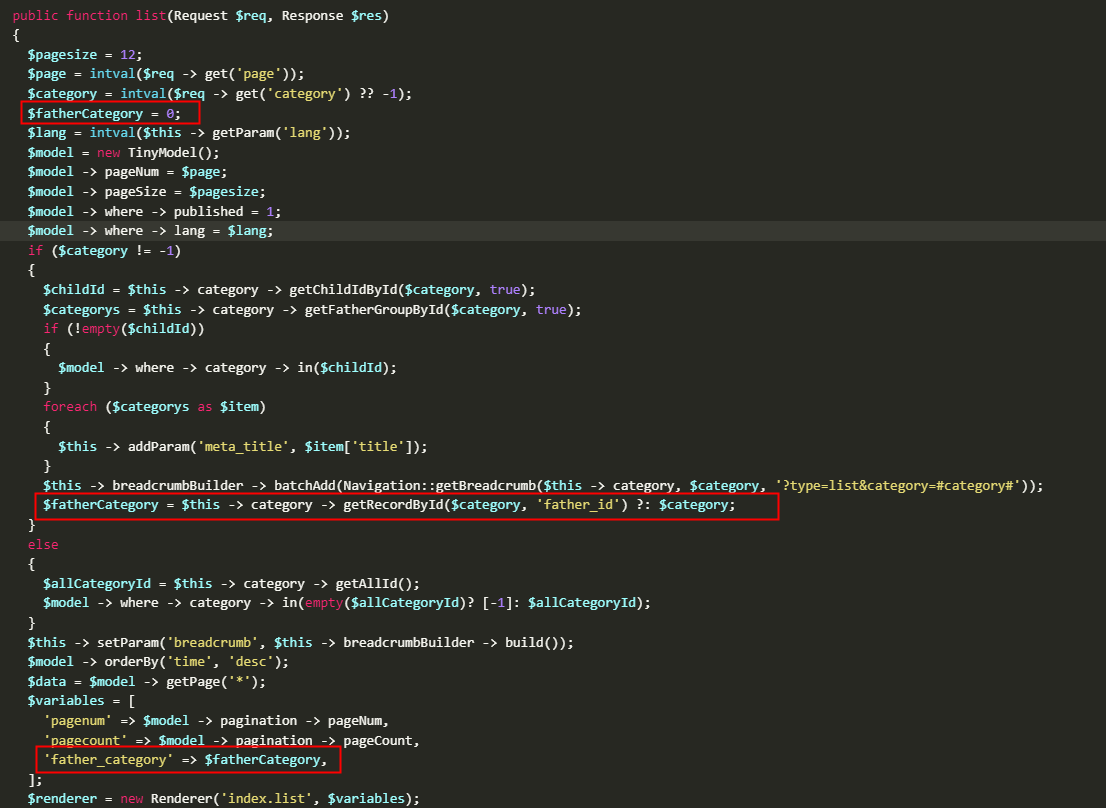Click the 'foreach ($categorys as $item)' line
This screenshot has height=808, width=1106.
point(154,407)
